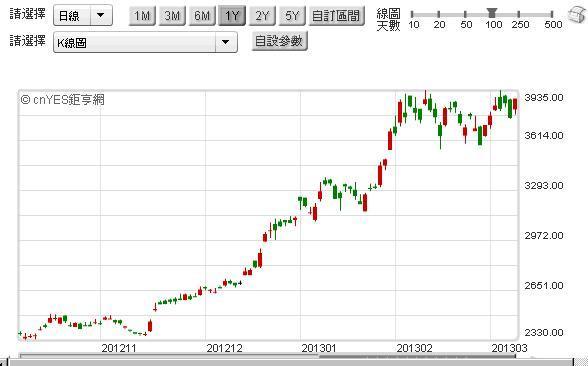Viewport: 588px width, 366px height.
Task: Open the K線圖 chart type dropdown
Action: click(x=146, y=42)
